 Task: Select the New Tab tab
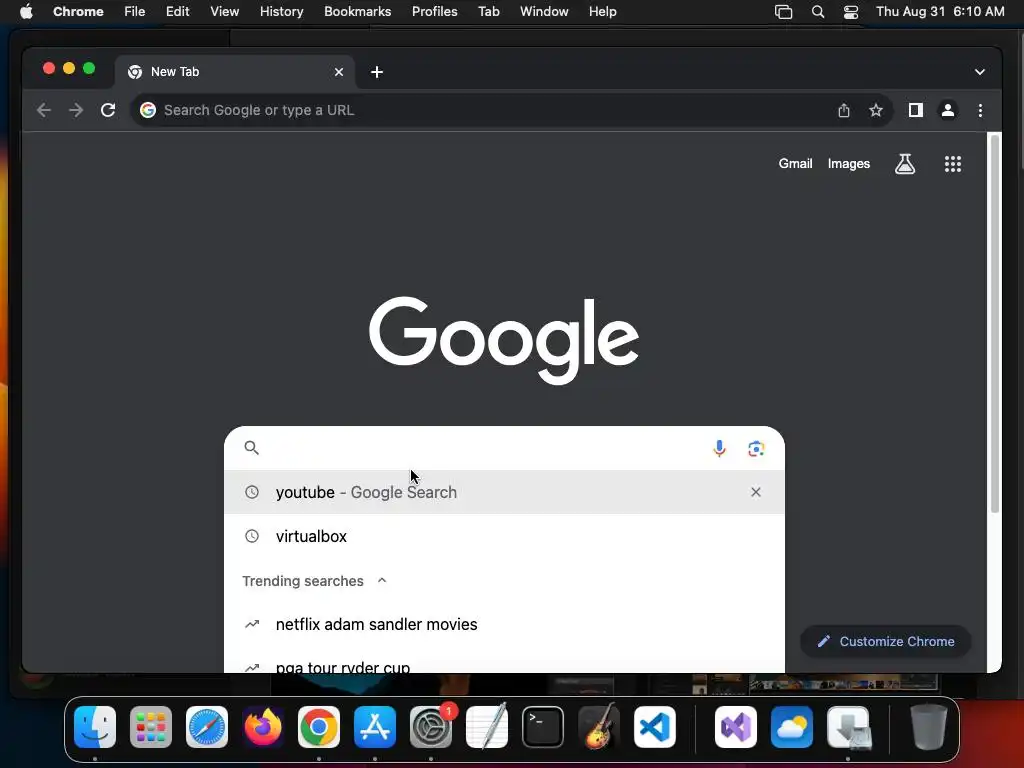pyautogui.click(x=235, y=72)
